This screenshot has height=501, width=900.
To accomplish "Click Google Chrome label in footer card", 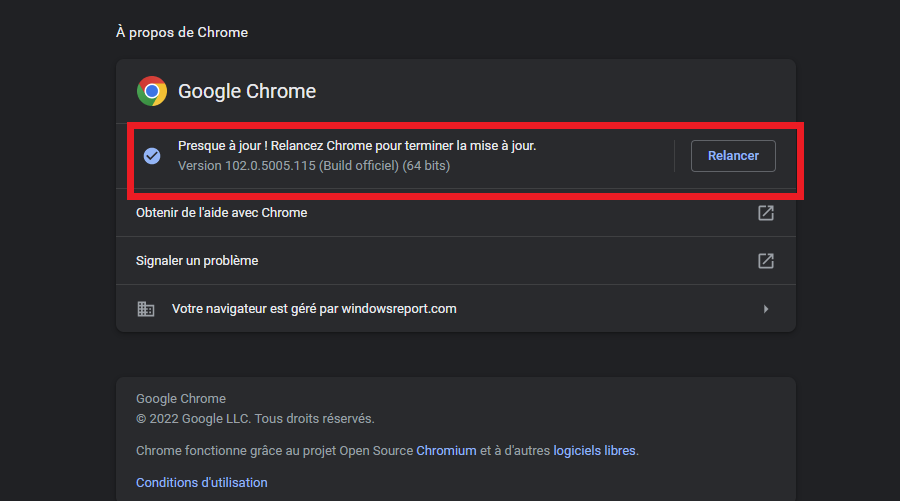I will coord(181,399).
